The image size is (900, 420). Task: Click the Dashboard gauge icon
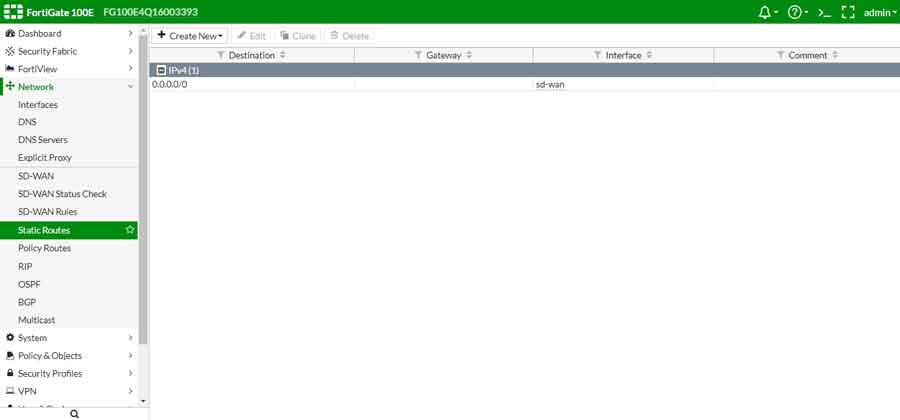tap(10, 33)
